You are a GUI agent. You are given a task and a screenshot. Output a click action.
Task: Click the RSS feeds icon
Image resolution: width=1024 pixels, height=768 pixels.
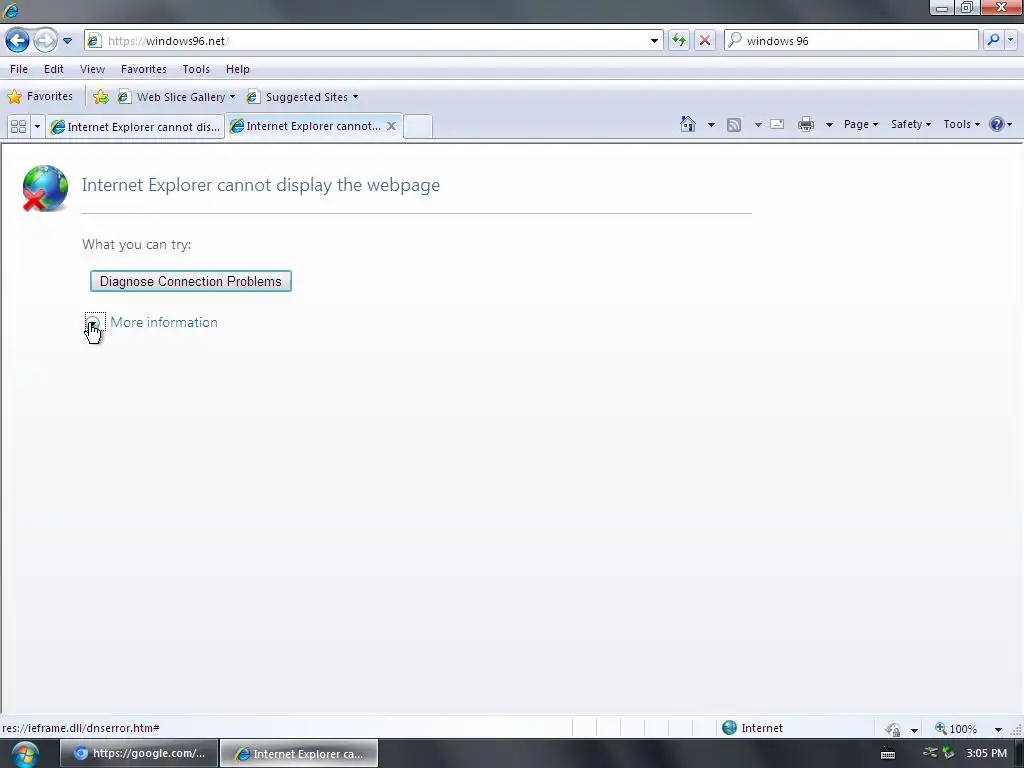click(x=734, y=124)
